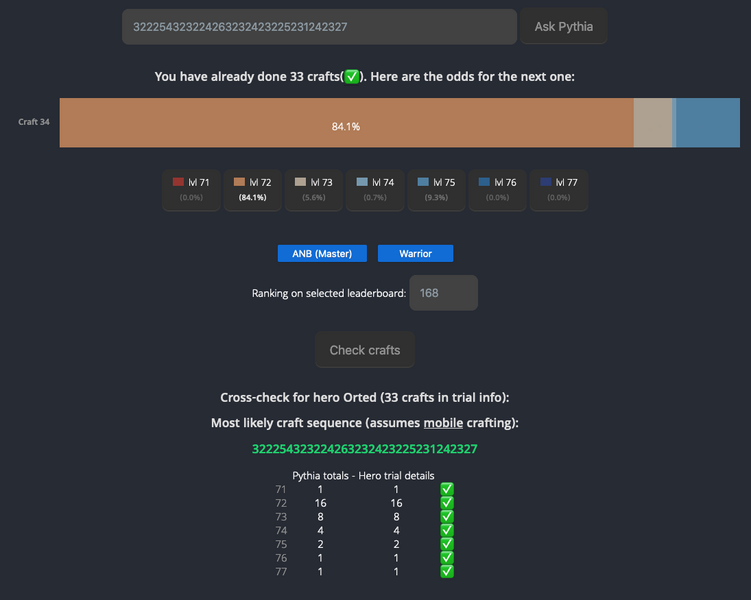Click the green checkmark in the crafts heading

coord(352,77)
